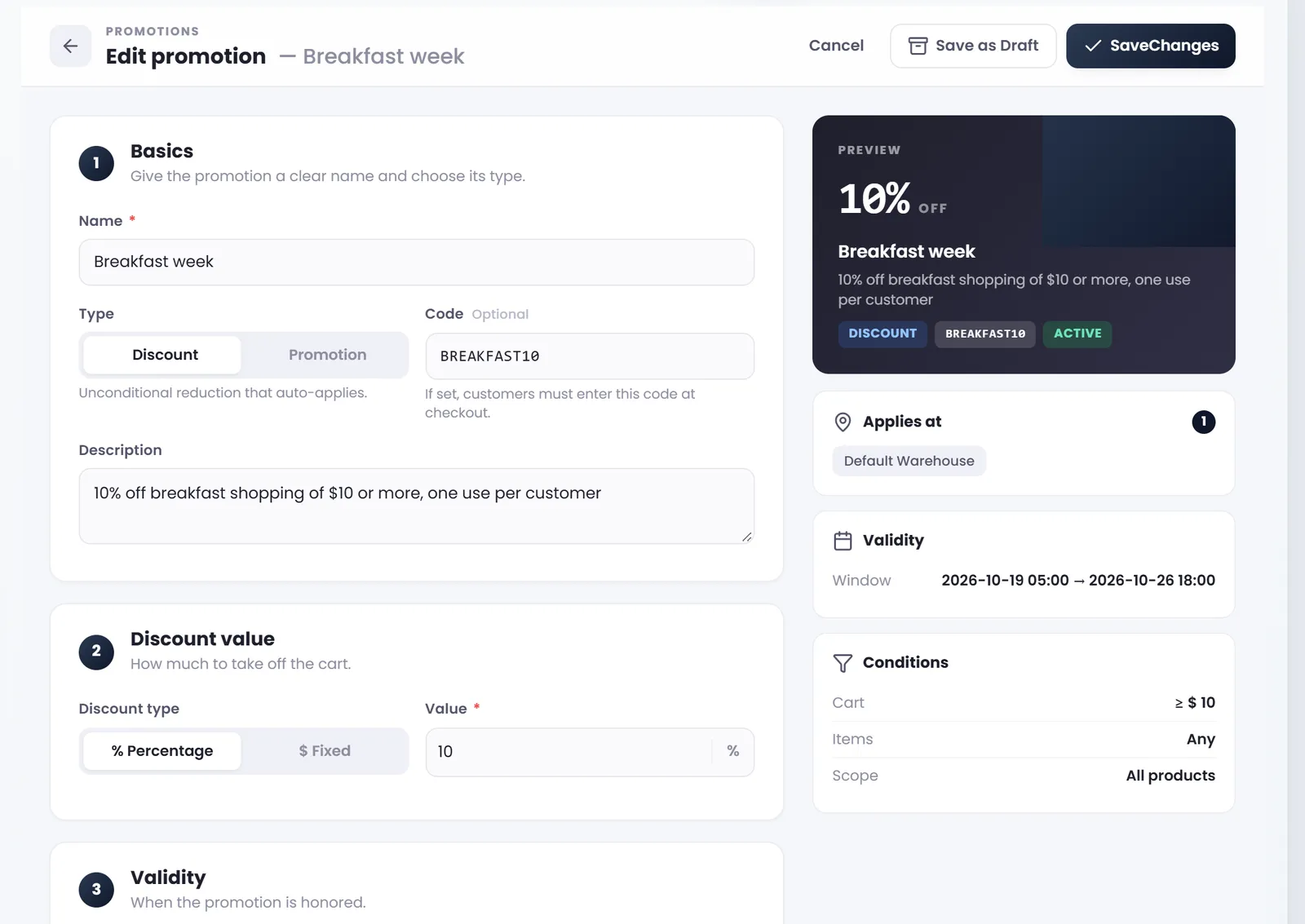Click the step 1 badge for Basics

[x=96, y=163]
